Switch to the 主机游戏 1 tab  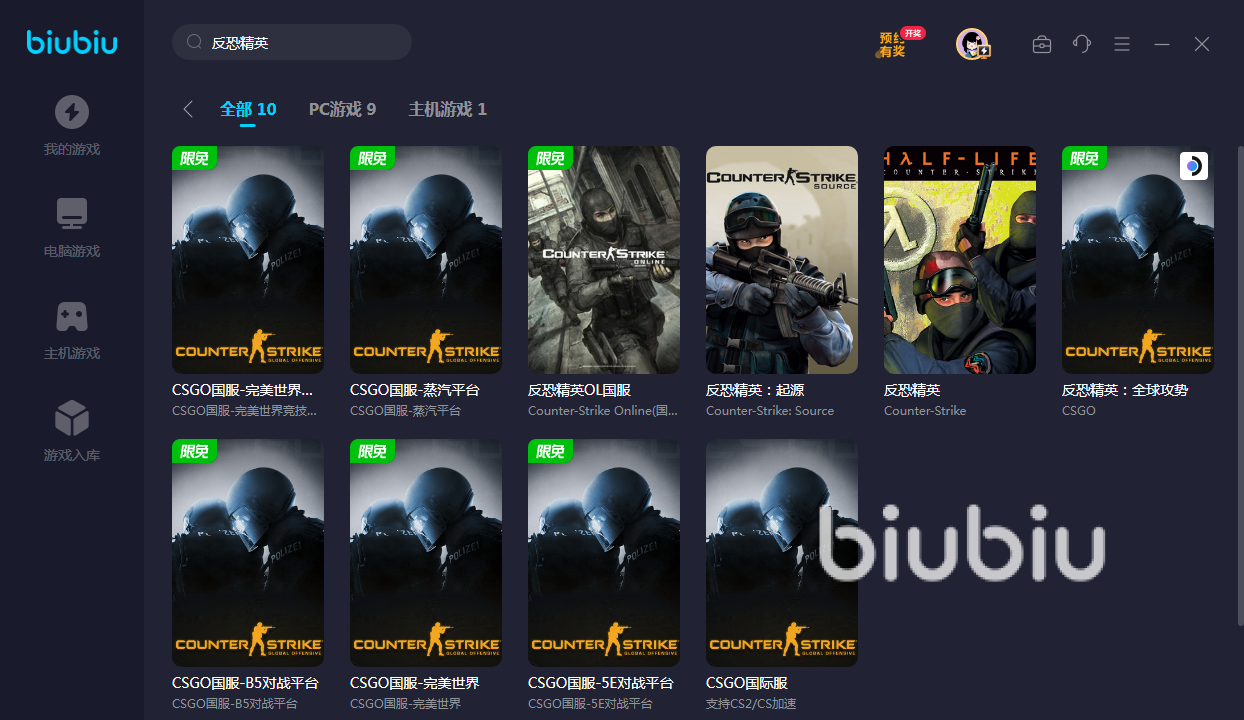click(447, 109)
